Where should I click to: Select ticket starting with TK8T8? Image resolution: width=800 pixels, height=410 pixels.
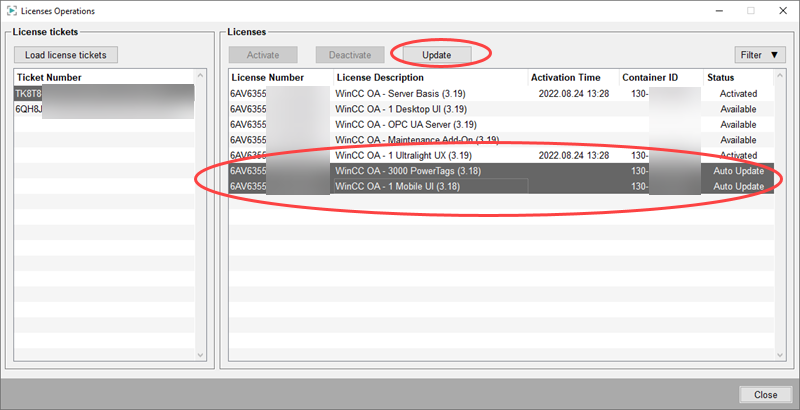[x=105, y=94]
